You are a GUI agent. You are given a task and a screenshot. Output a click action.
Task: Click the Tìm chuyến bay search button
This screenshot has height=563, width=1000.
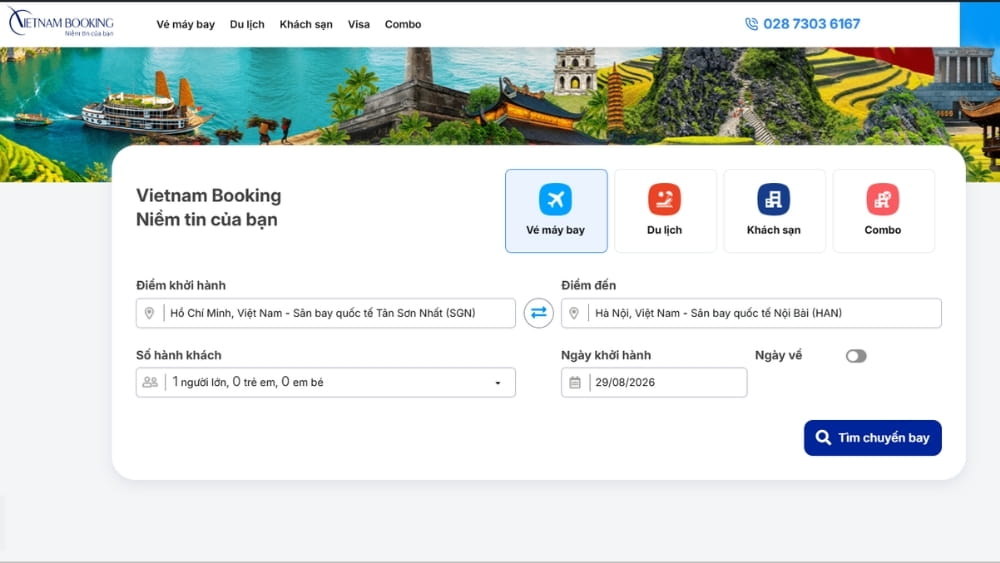[x=872, y=438]
